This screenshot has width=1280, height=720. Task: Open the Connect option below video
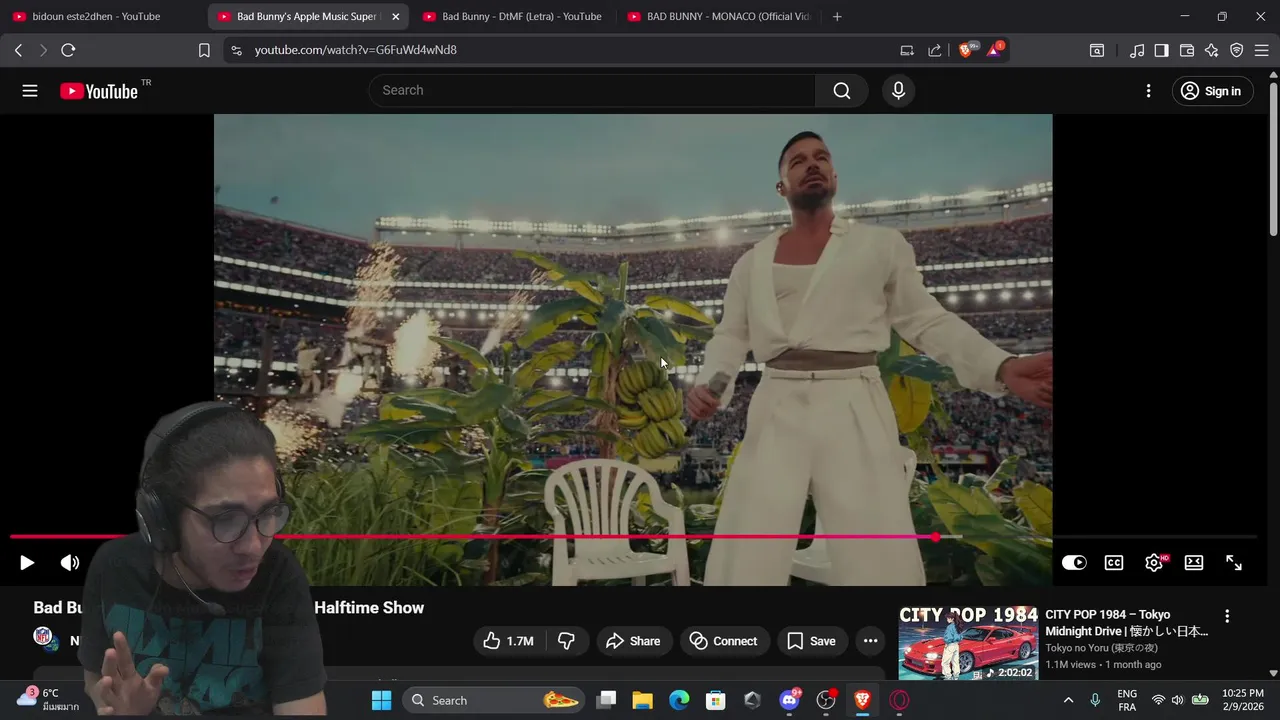pyautogui.click(x=724, y=641)
